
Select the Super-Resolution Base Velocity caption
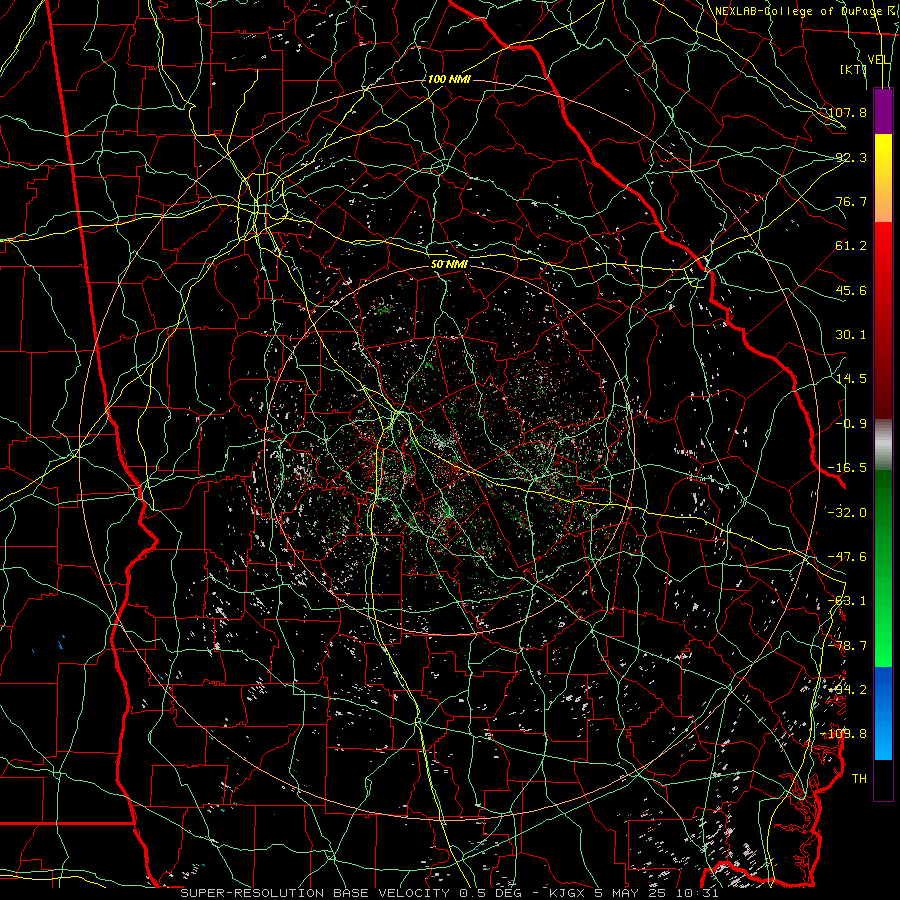click(x=449, y=893)
